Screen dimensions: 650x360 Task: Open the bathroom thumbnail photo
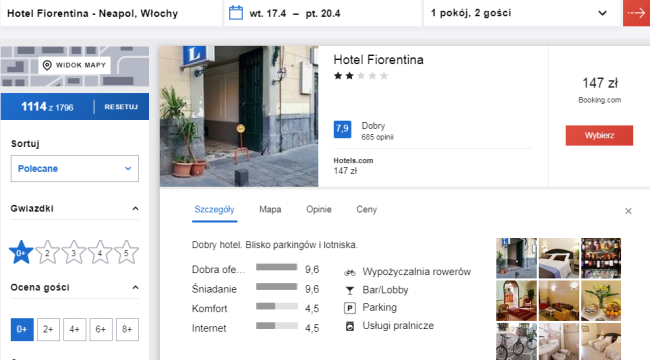point(559,341)
